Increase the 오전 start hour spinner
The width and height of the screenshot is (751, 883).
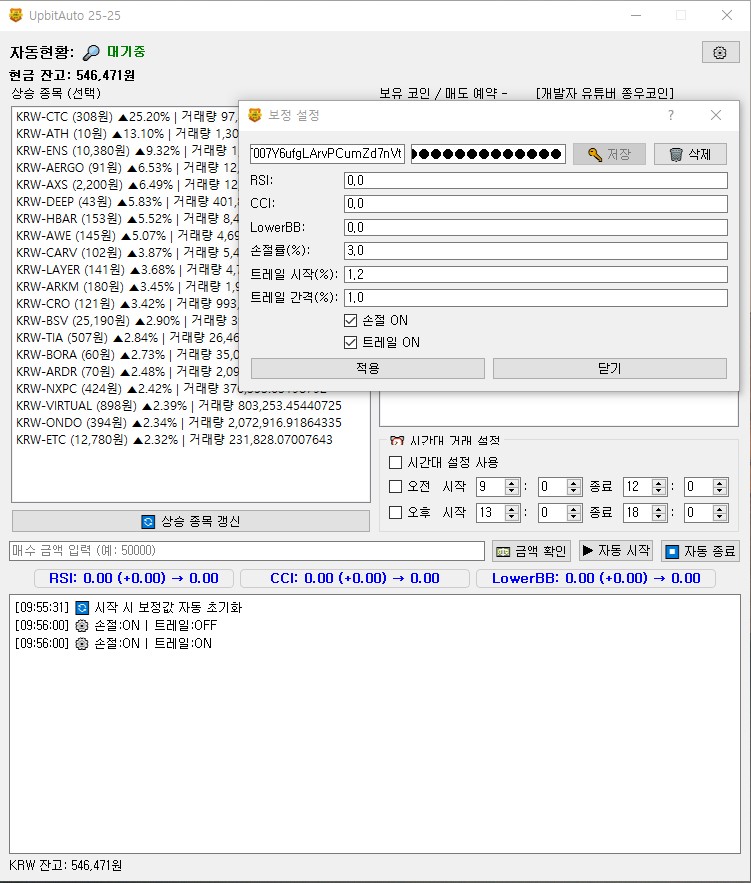(512, 483)
